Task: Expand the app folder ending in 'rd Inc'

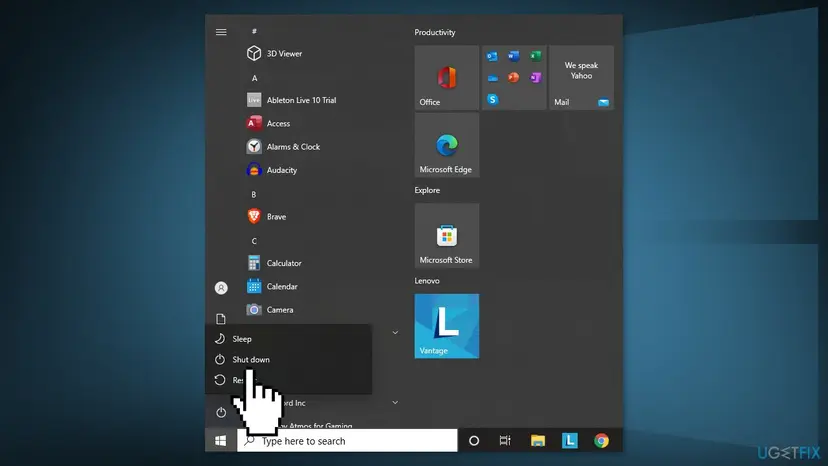Action: click(x=395, y=403)
